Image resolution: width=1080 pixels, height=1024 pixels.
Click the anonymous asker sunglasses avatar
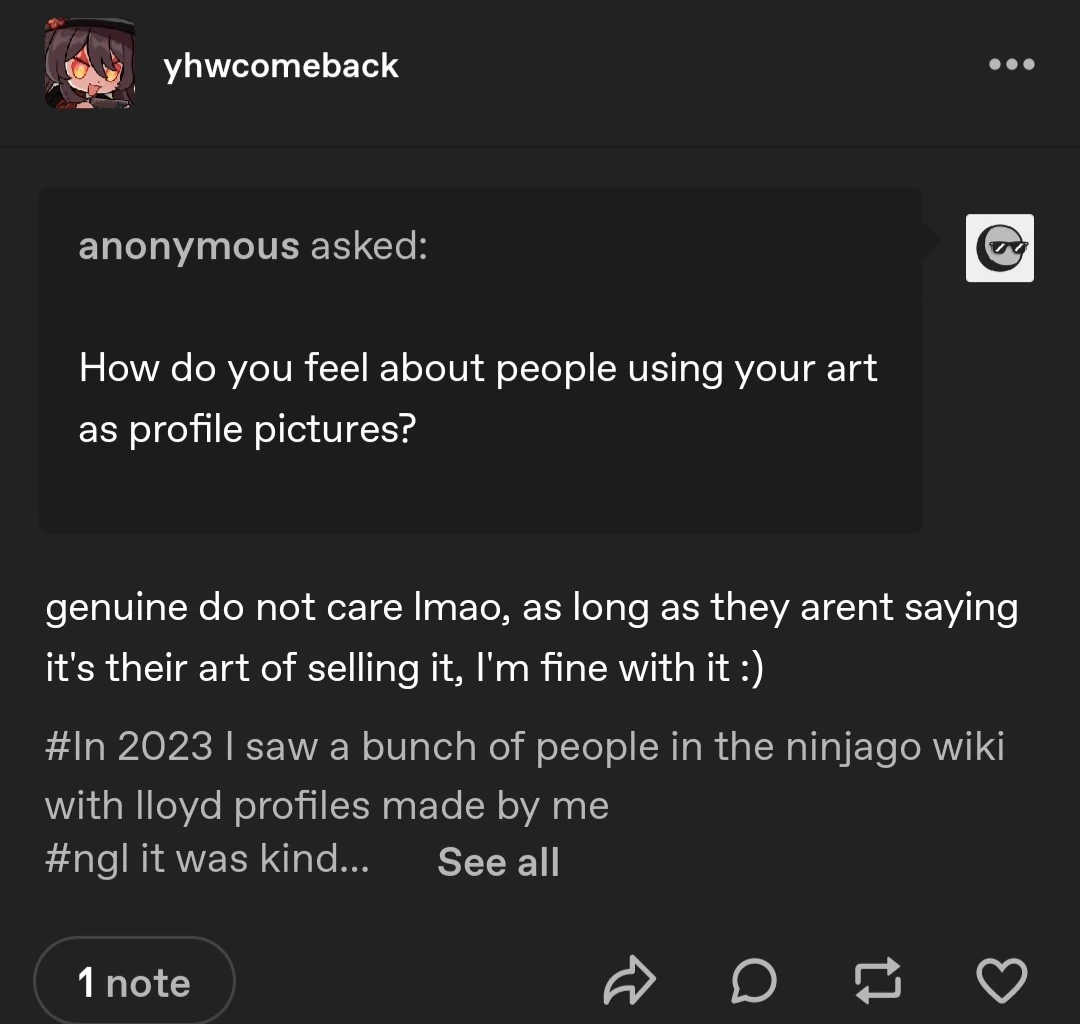coord(999,248)
